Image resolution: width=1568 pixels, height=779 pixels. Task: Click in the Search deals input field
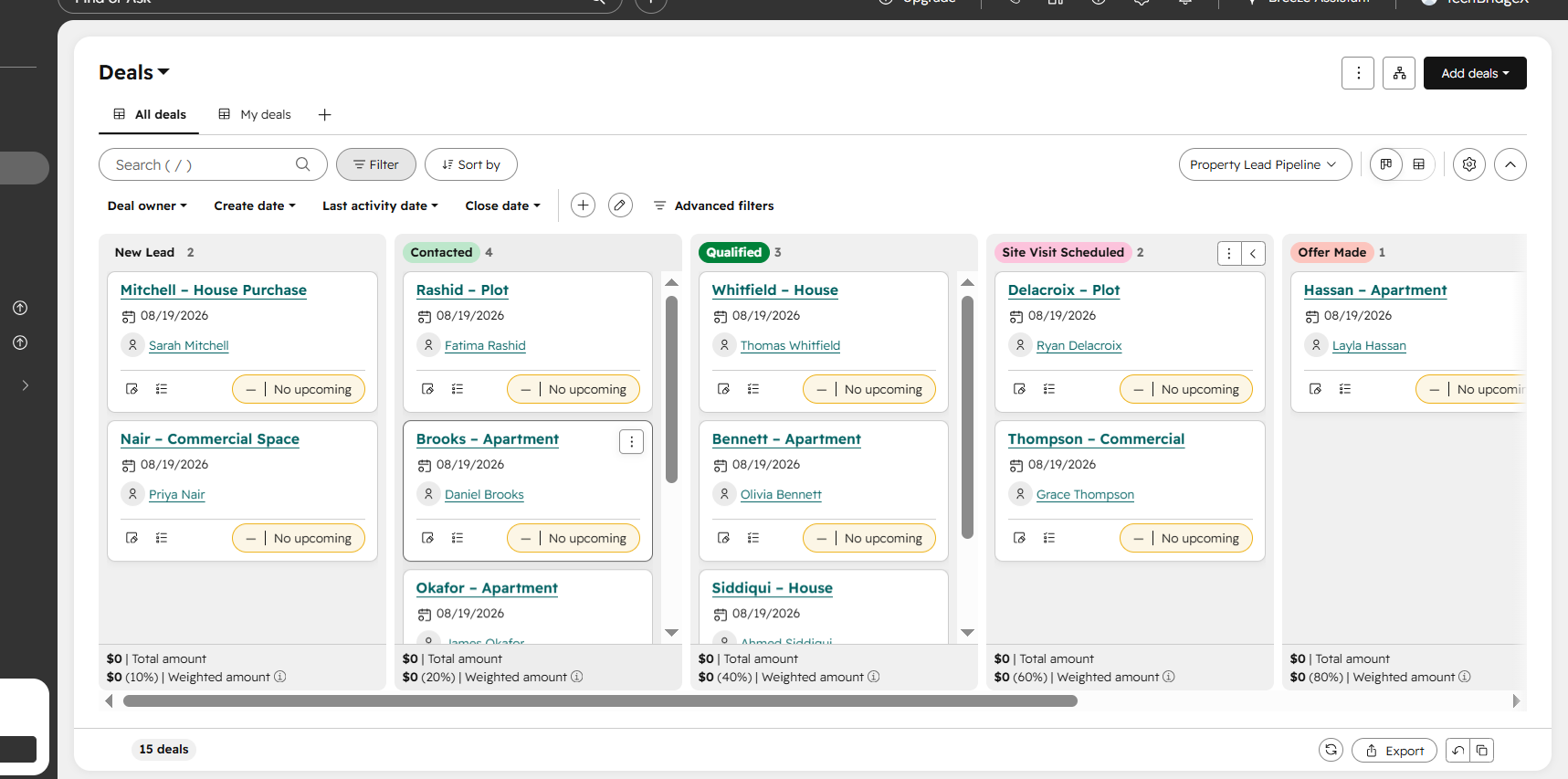click(x=213, y=164)
